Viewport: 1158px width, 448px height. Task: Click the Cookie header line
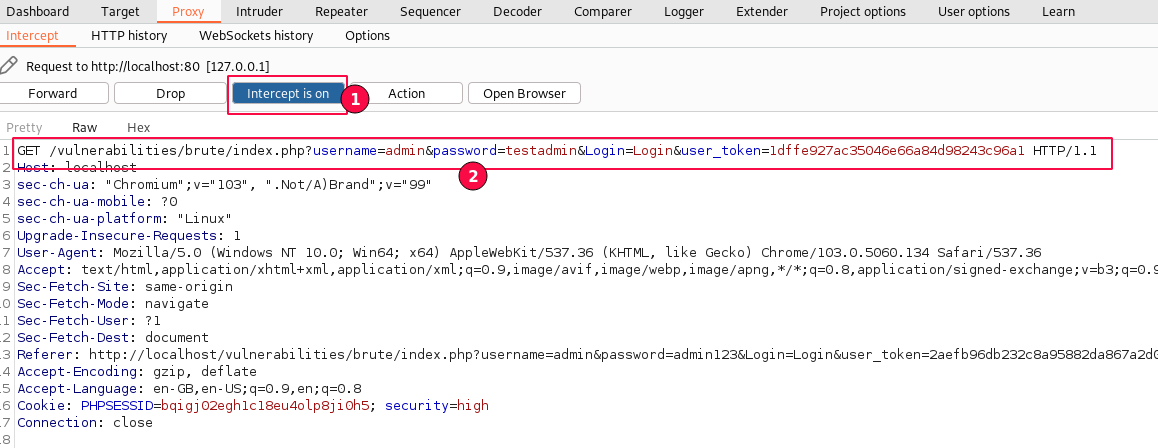(x=252, y=406)
